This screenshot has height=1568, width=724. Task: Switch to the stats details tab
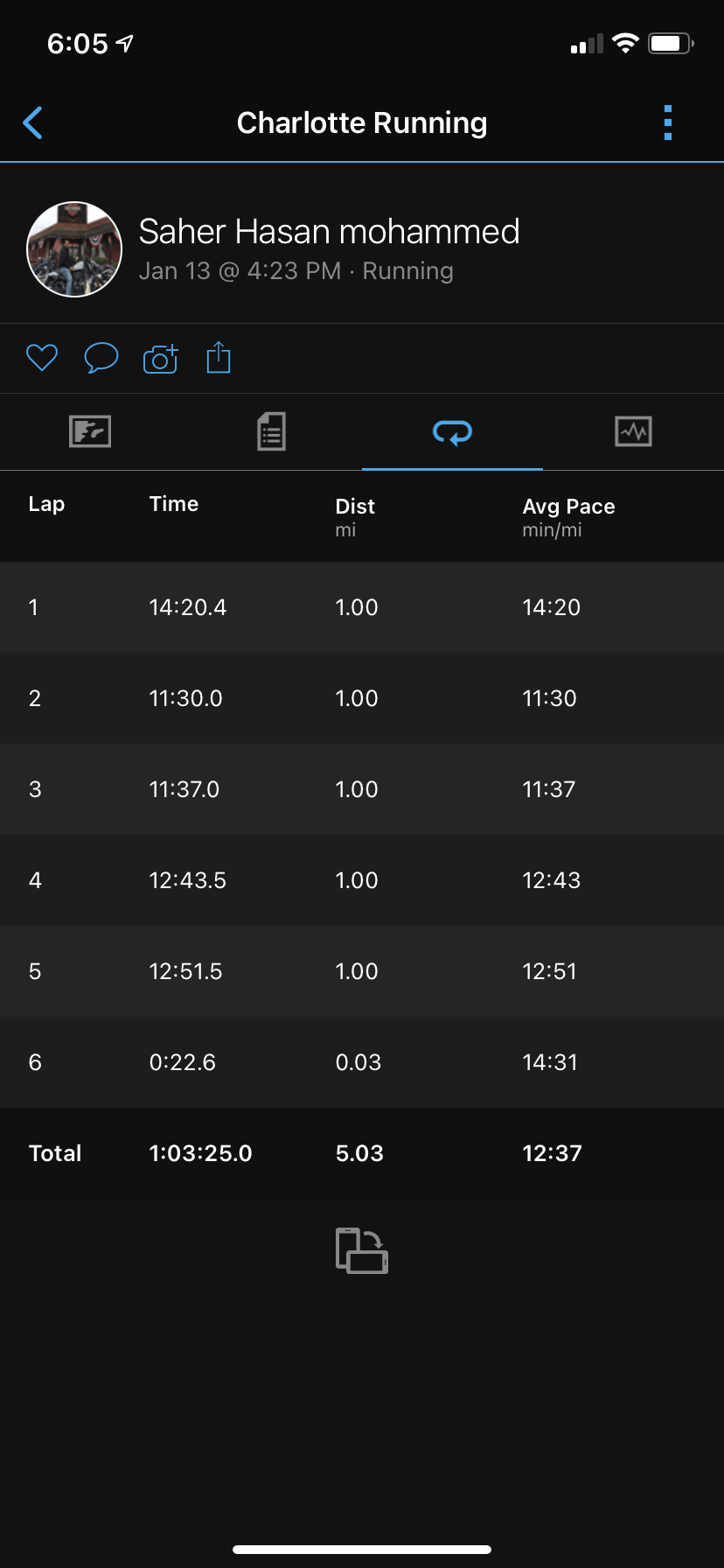[271, 431]
